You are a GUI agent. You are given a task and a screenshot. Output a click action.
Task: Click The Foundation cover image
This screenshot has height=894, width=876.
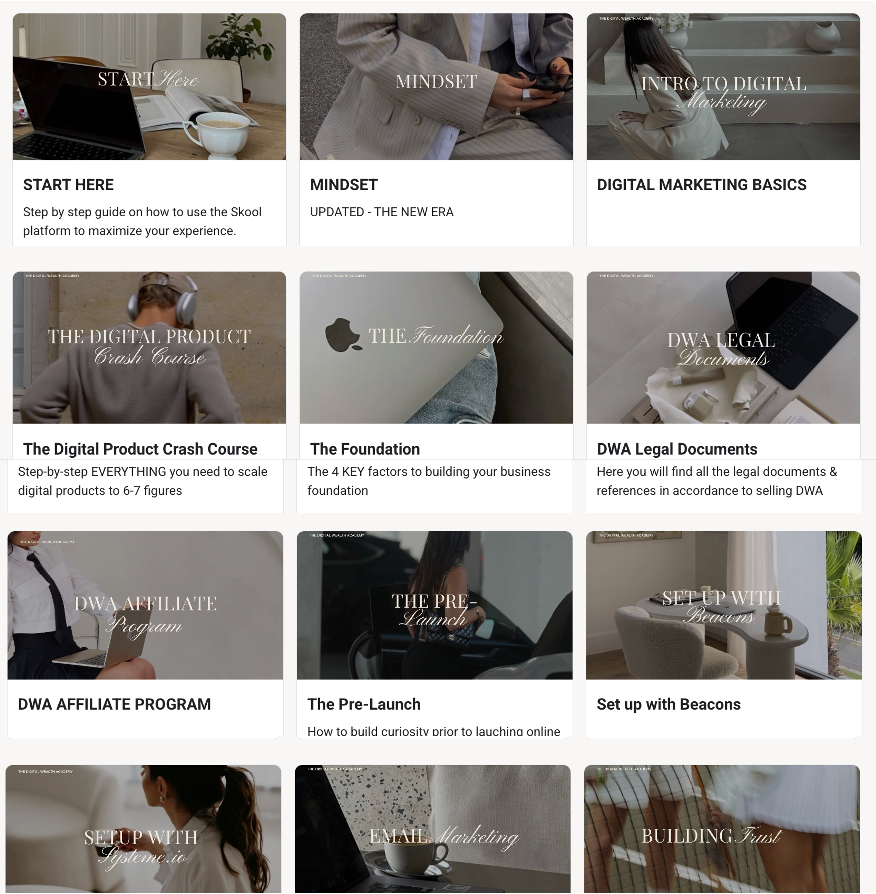point(436,348)
